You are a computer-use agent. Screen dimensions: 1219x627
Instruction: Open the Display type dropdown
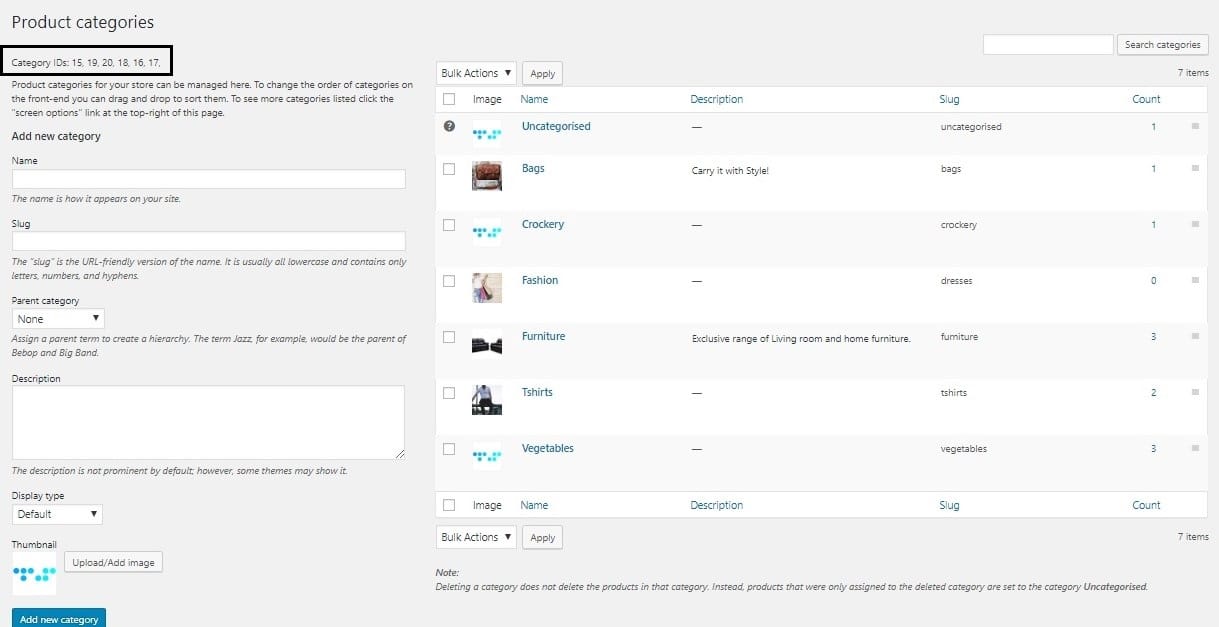click(x=57, y=514)
